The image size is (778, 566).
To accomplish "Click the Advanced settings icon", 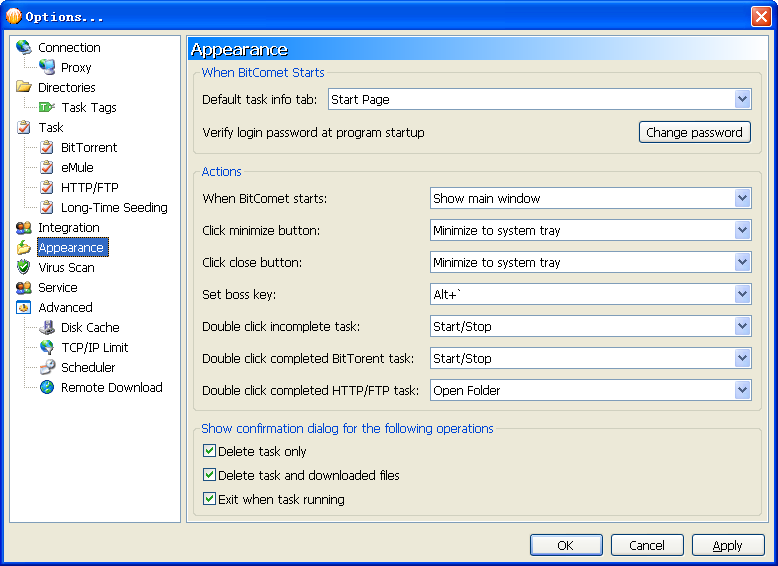I will (23, 308).
